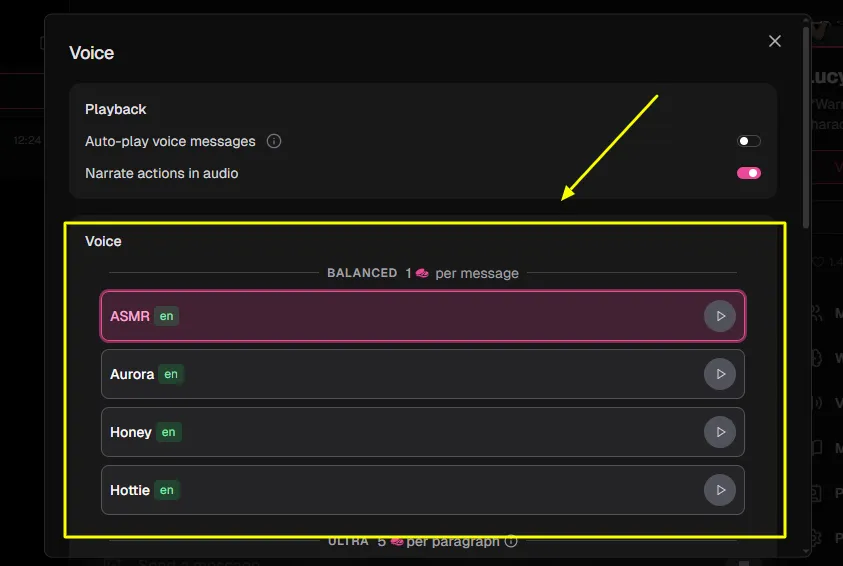Preview the Honey voice sample

tap(719, 432)
